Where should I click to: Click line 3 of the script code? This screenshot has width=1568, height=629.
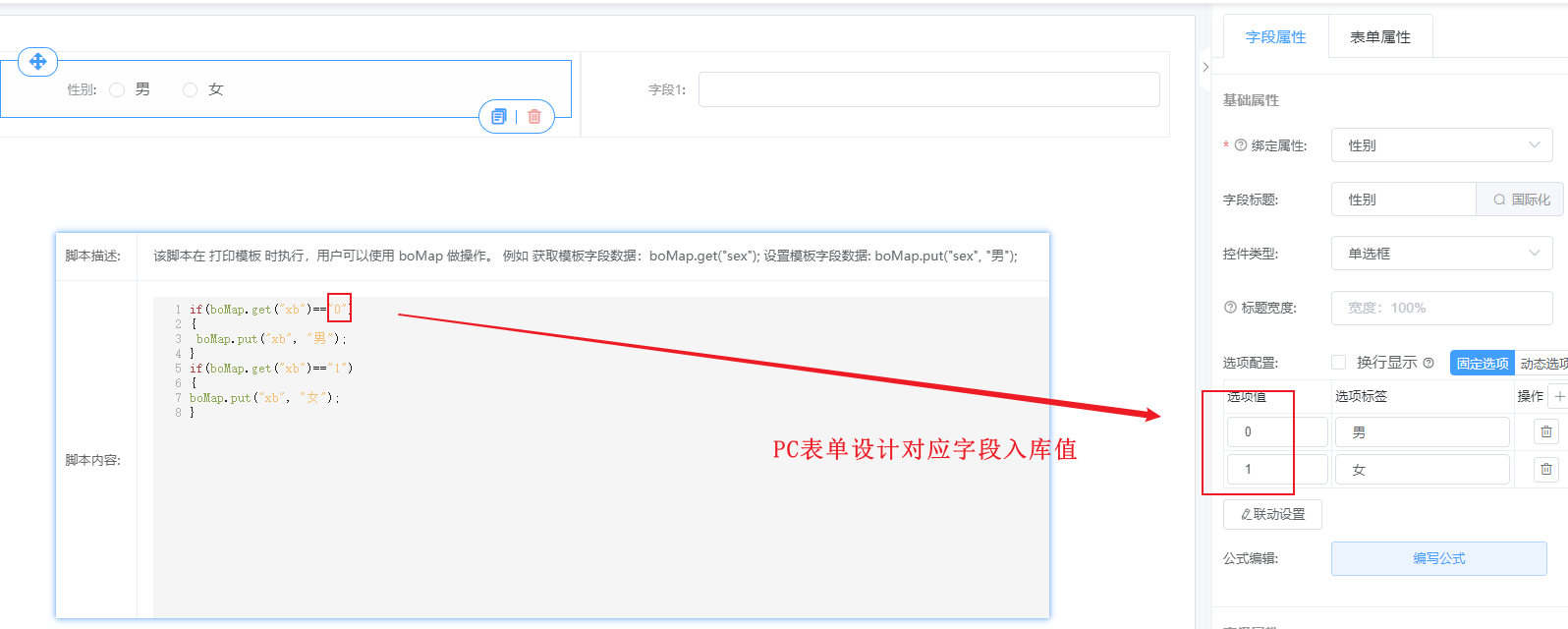[271, 339]
